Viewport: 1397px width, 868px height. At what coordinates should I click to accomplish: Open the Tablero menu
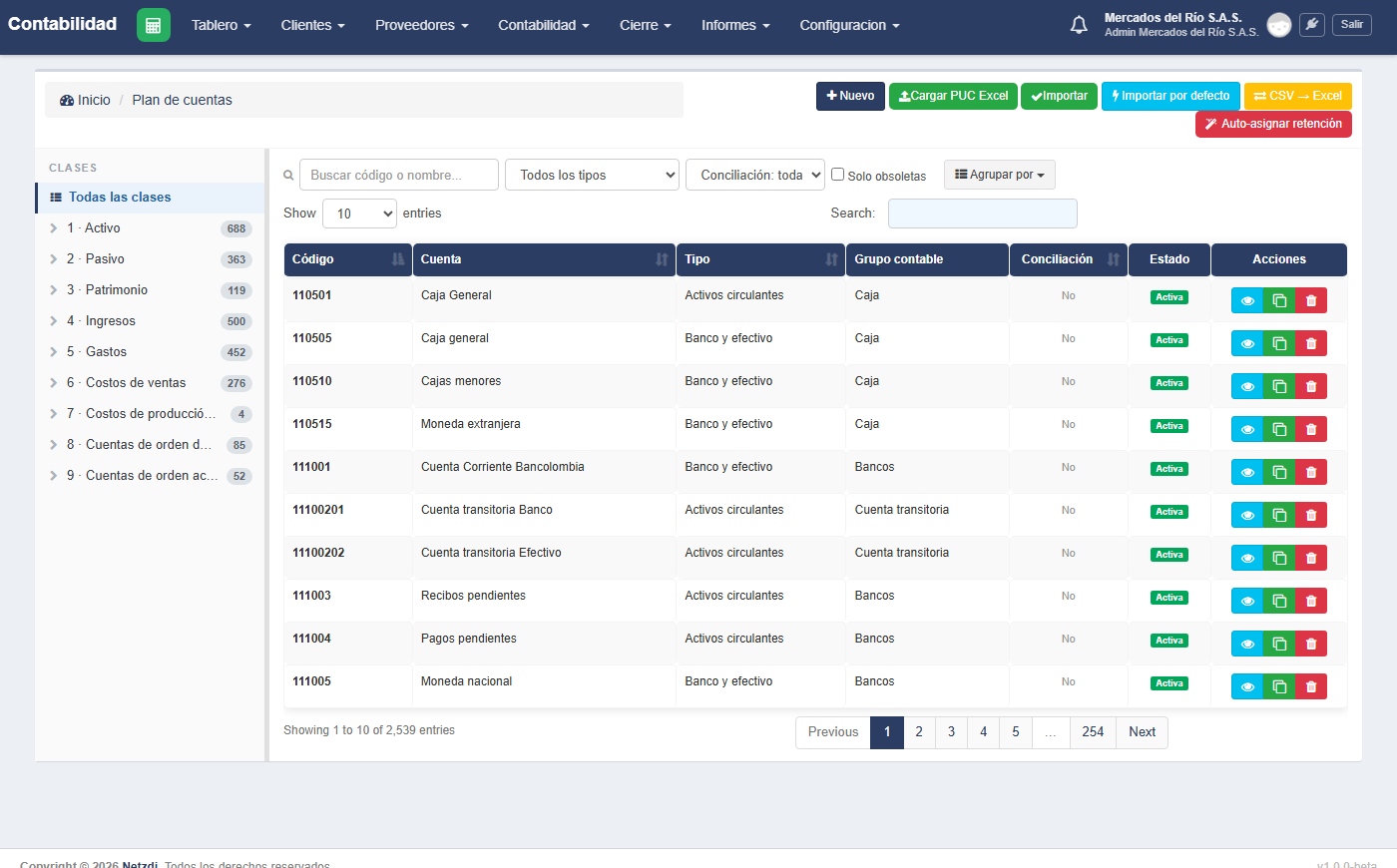[222, 25]
